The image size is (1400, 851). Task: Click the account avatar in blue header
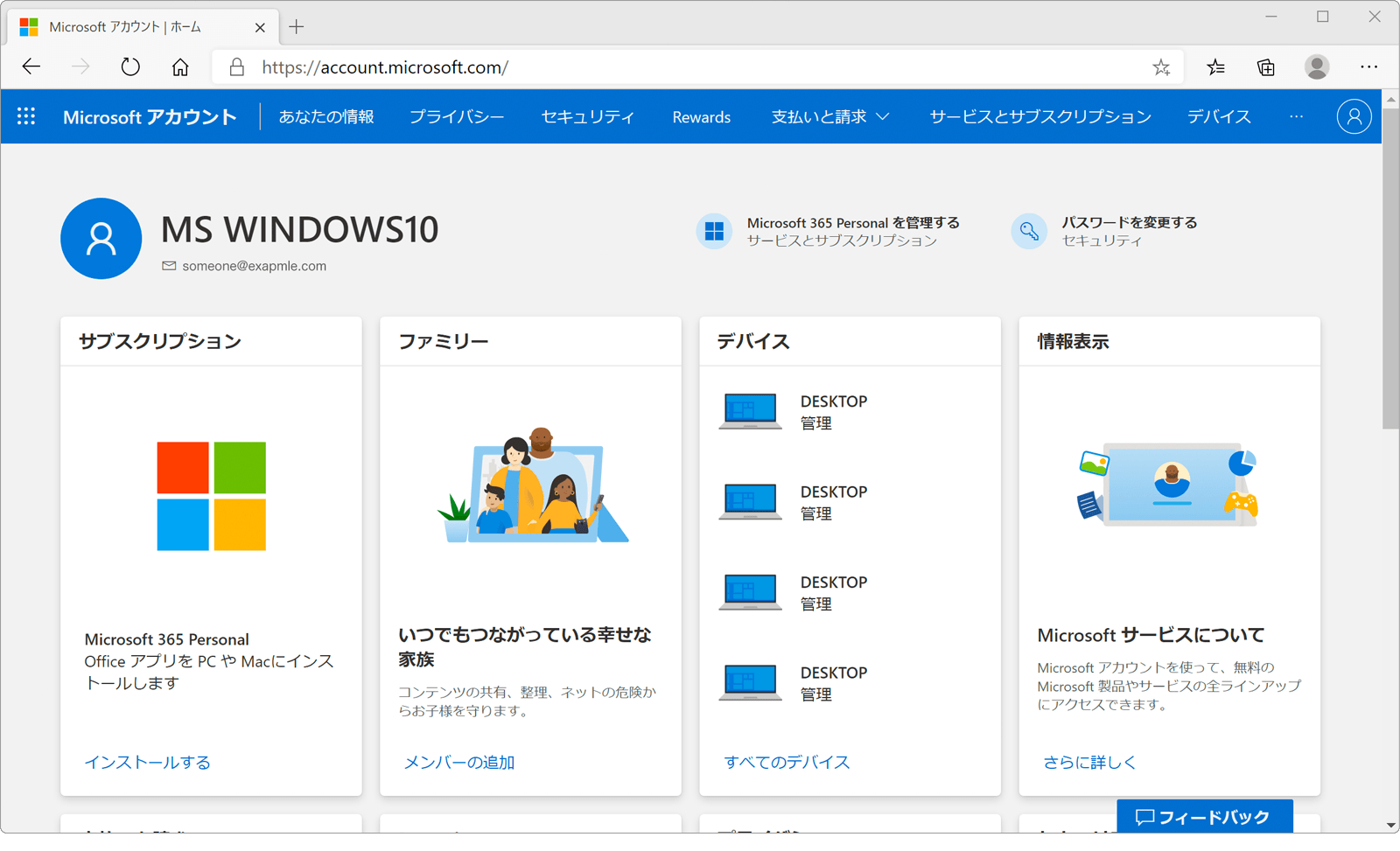click(x=1354, y=116)
